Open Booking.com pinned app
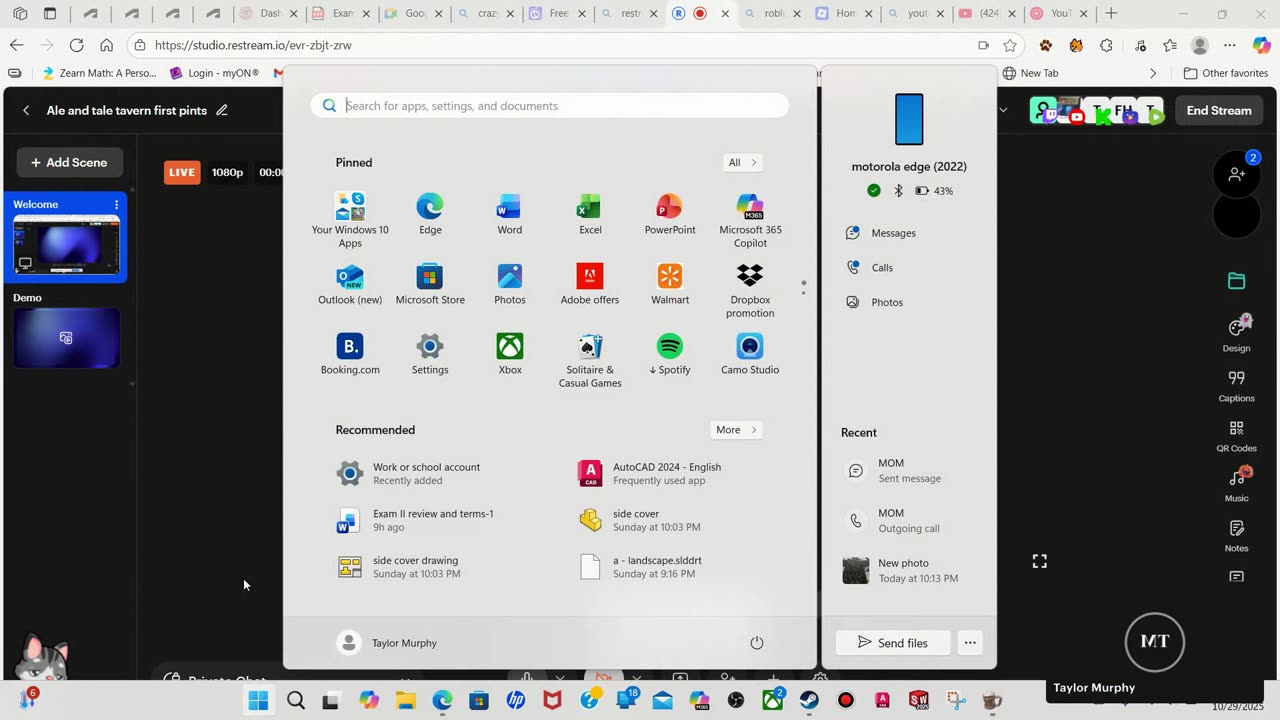Screen dimensions: 1280x720 coord(350,354)
